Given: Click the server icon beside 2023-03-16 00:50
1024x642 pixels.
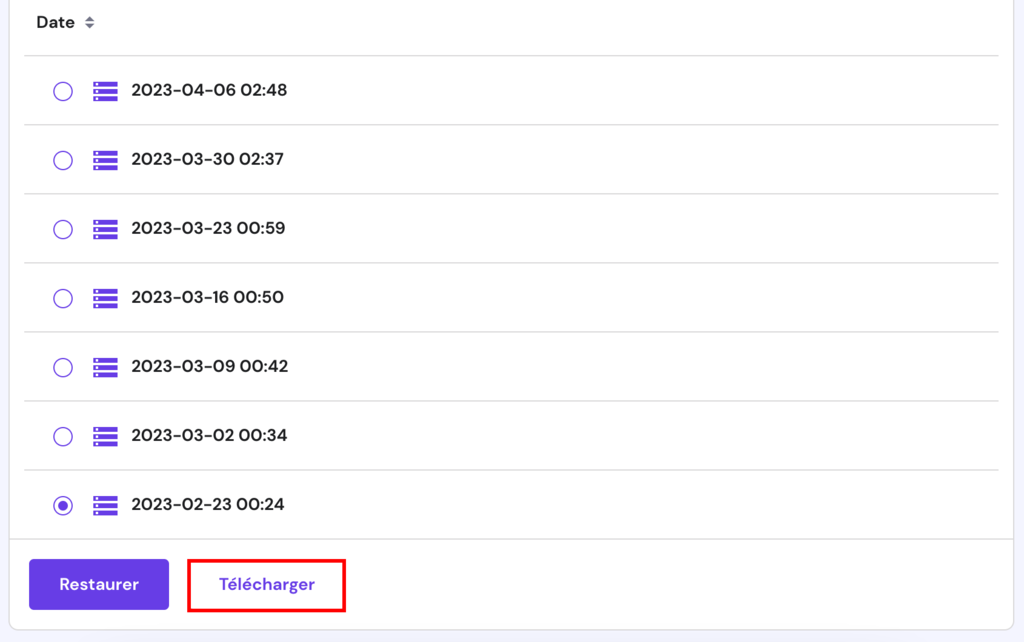Looking at the screenshot, I should (105, 298).
